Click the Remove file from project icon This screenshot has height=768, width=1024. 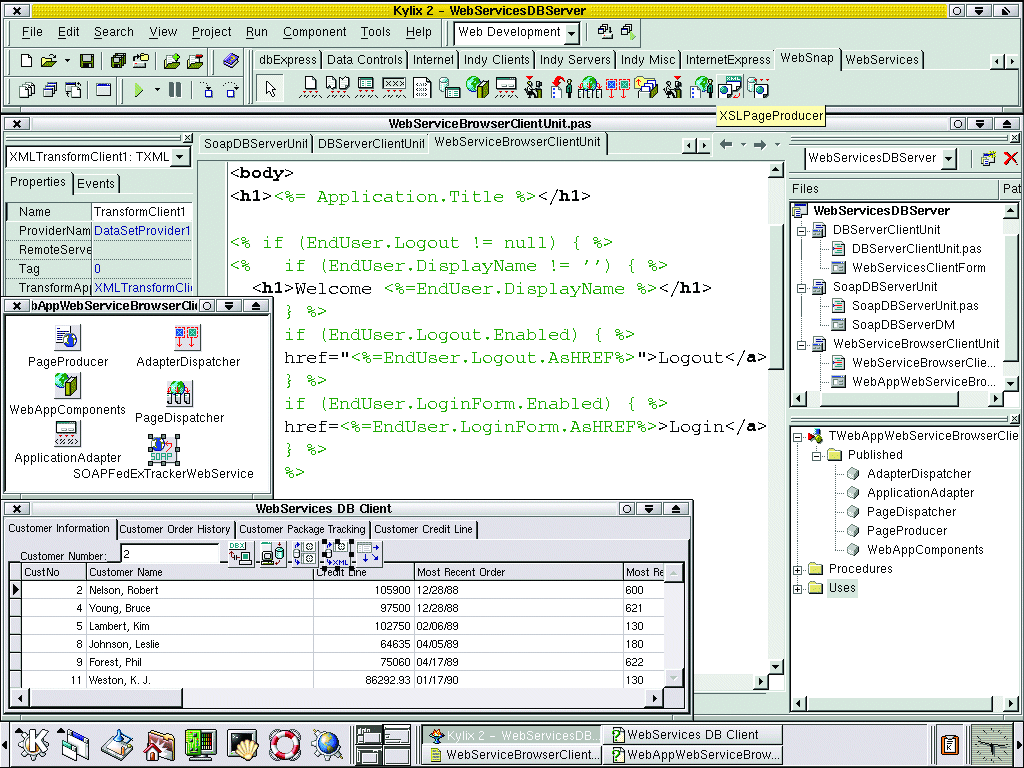pos(195,61)
